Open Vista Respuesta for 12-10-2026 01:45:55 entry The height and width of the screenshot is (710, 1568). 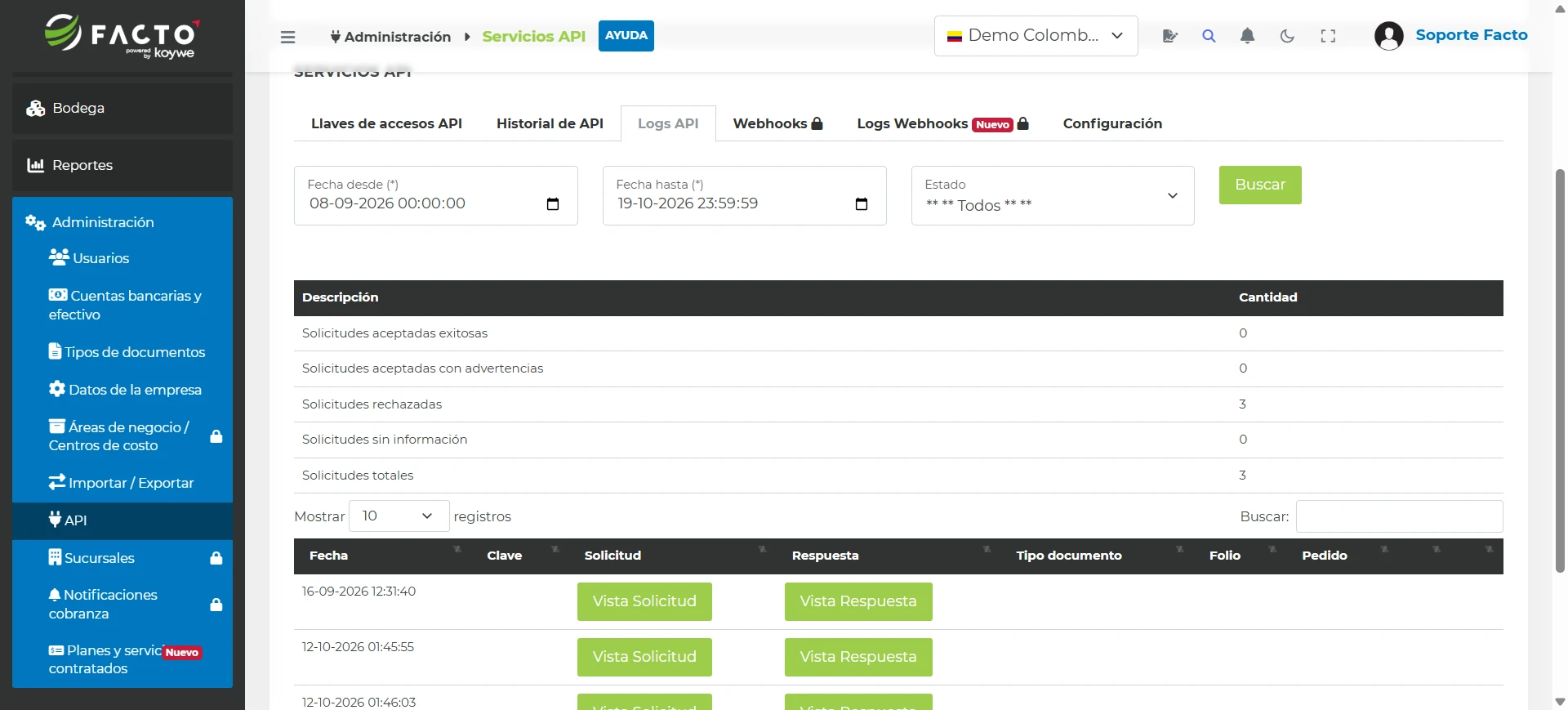click(858, 657)
